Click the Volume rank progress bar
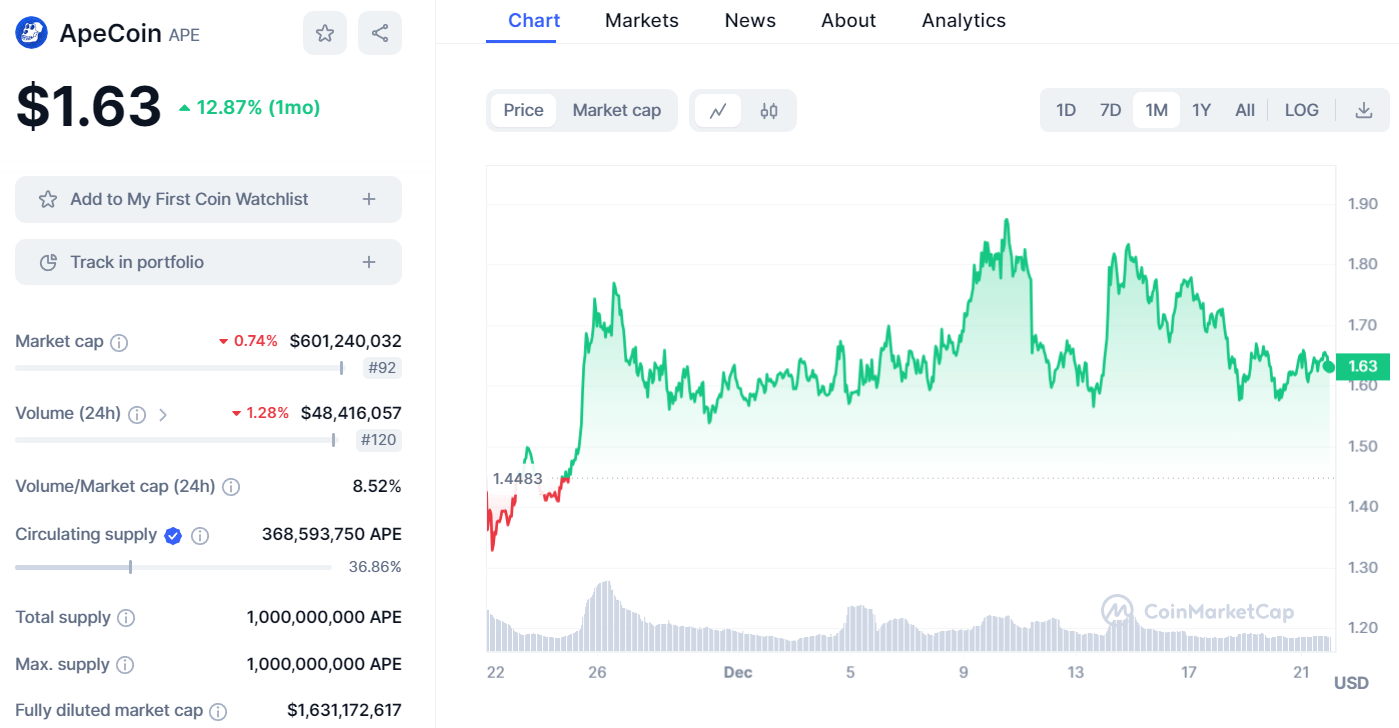1399x728 pixels. [x=176, y=441]
